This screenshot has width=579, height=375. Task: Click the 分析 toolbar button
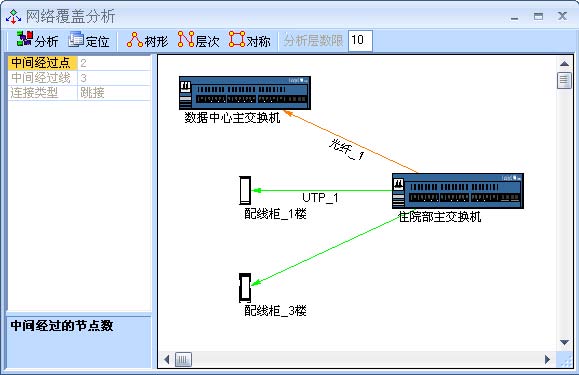pos(37,40)
